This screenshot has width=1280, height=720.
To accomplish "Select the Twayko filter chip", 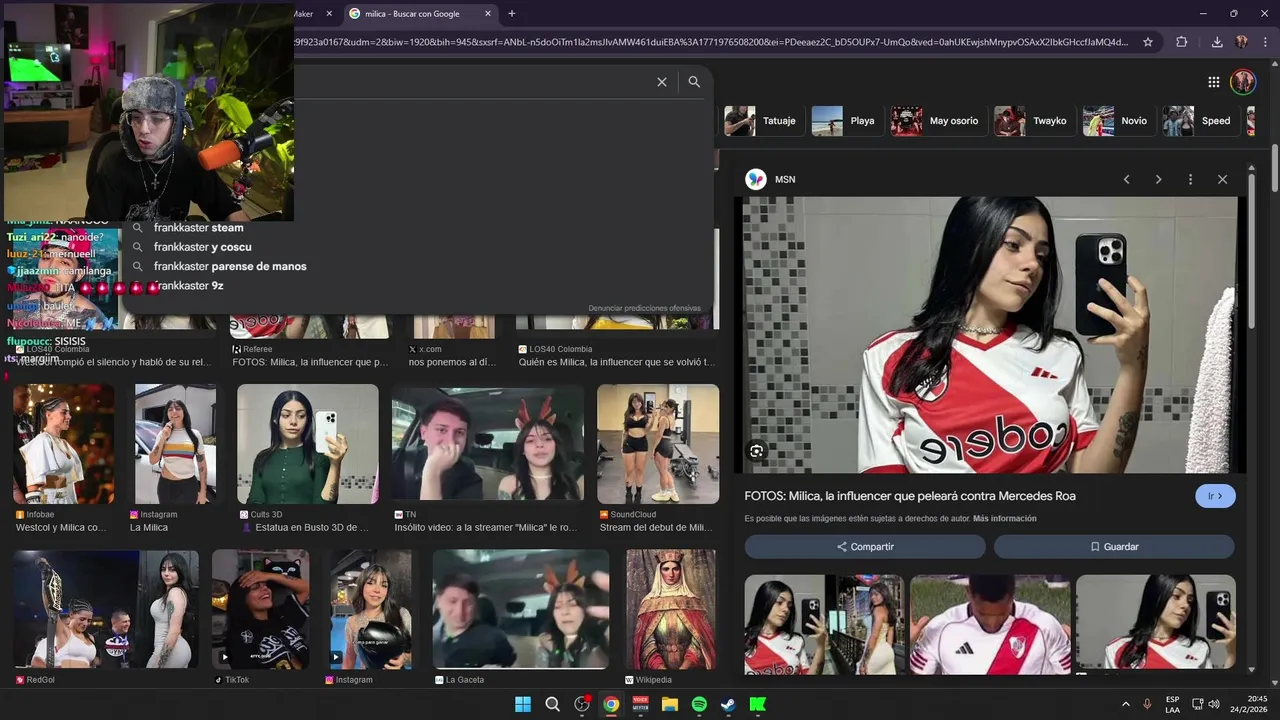I will pos(1035,121).
